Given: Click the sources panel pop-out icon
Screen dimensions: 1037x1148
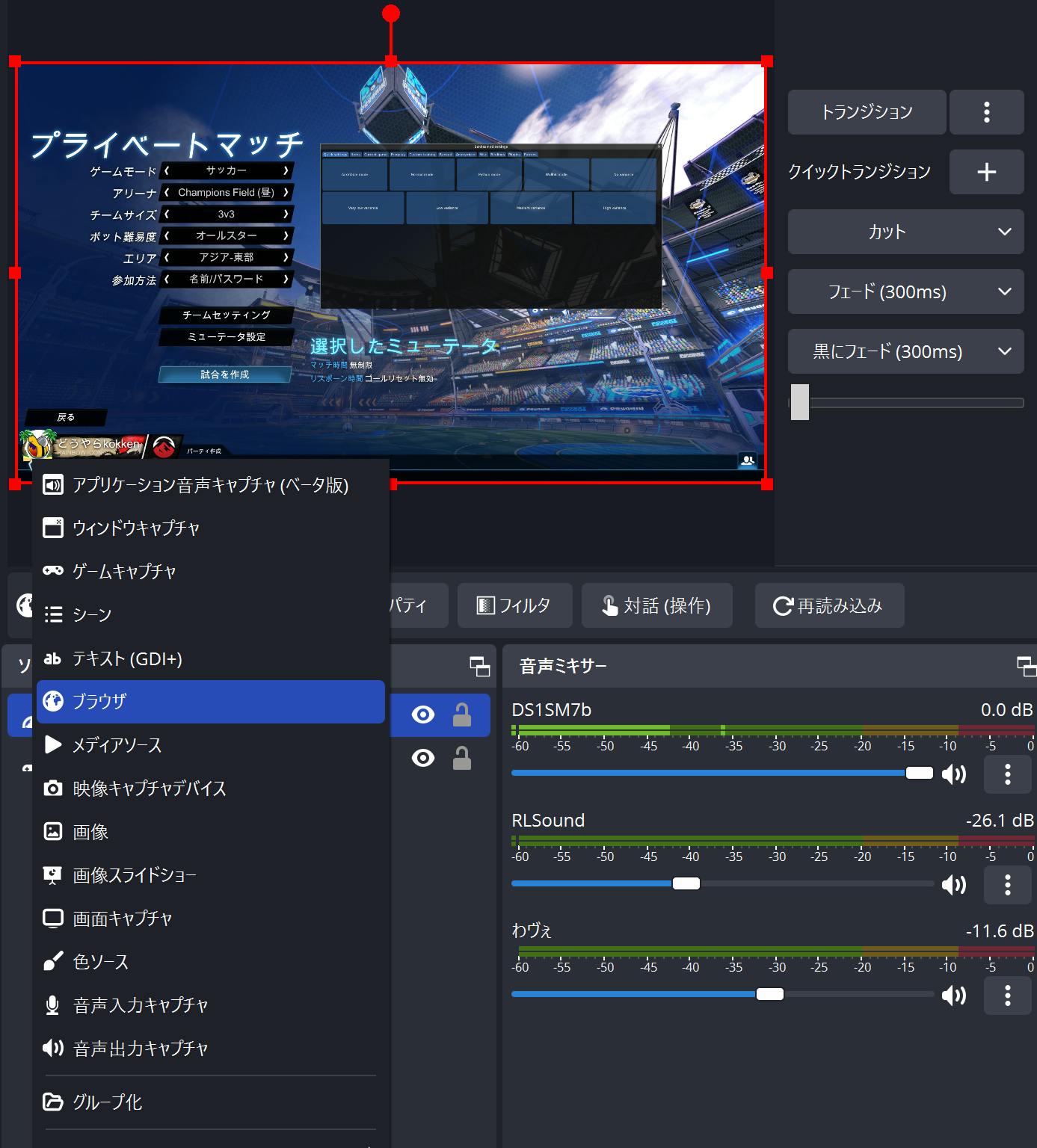Looking at the screenshot, I should click(x=479, y=665).
